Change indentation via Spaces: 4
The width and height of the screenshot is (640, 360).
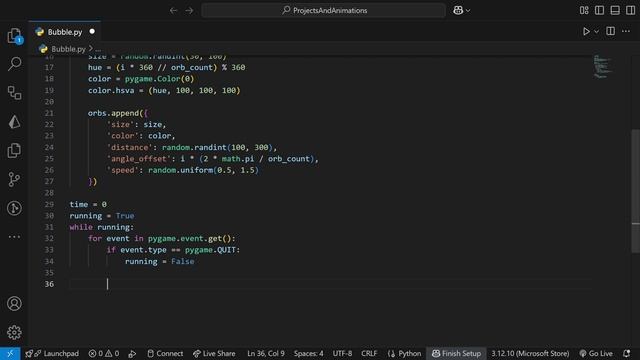tap(309, 353)
